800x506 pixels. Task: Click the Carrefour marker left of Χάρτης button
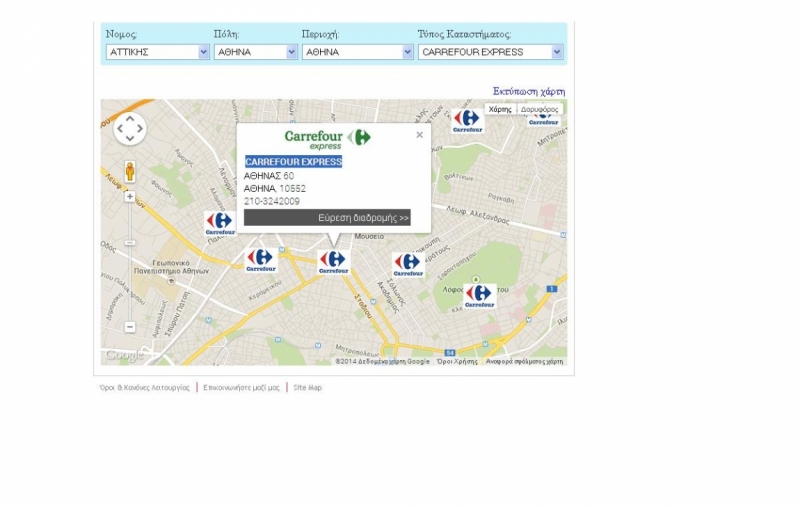pos(467,121)
